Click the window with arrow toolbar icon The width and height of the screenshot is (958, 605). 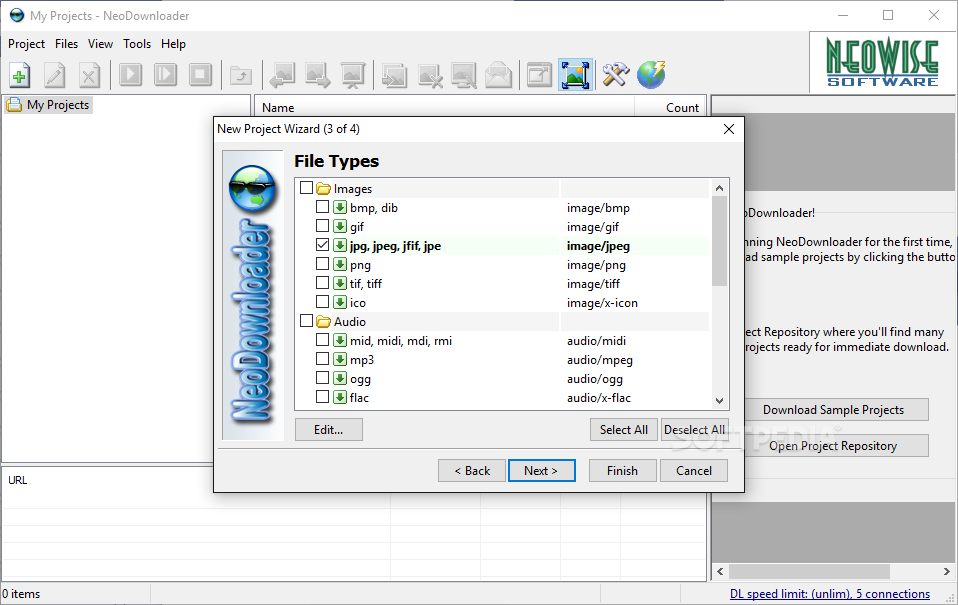point(539,75)
